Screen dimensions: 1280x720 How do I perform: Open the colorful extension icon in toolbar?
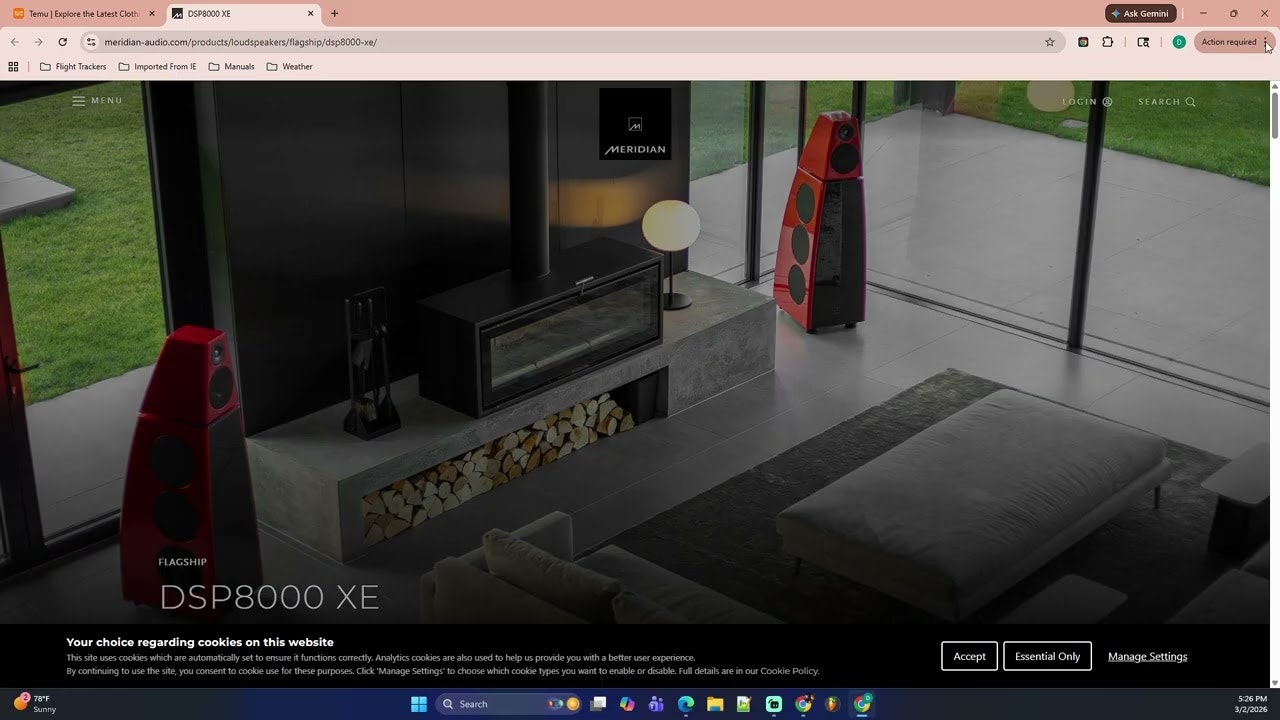click(1083, 42)
